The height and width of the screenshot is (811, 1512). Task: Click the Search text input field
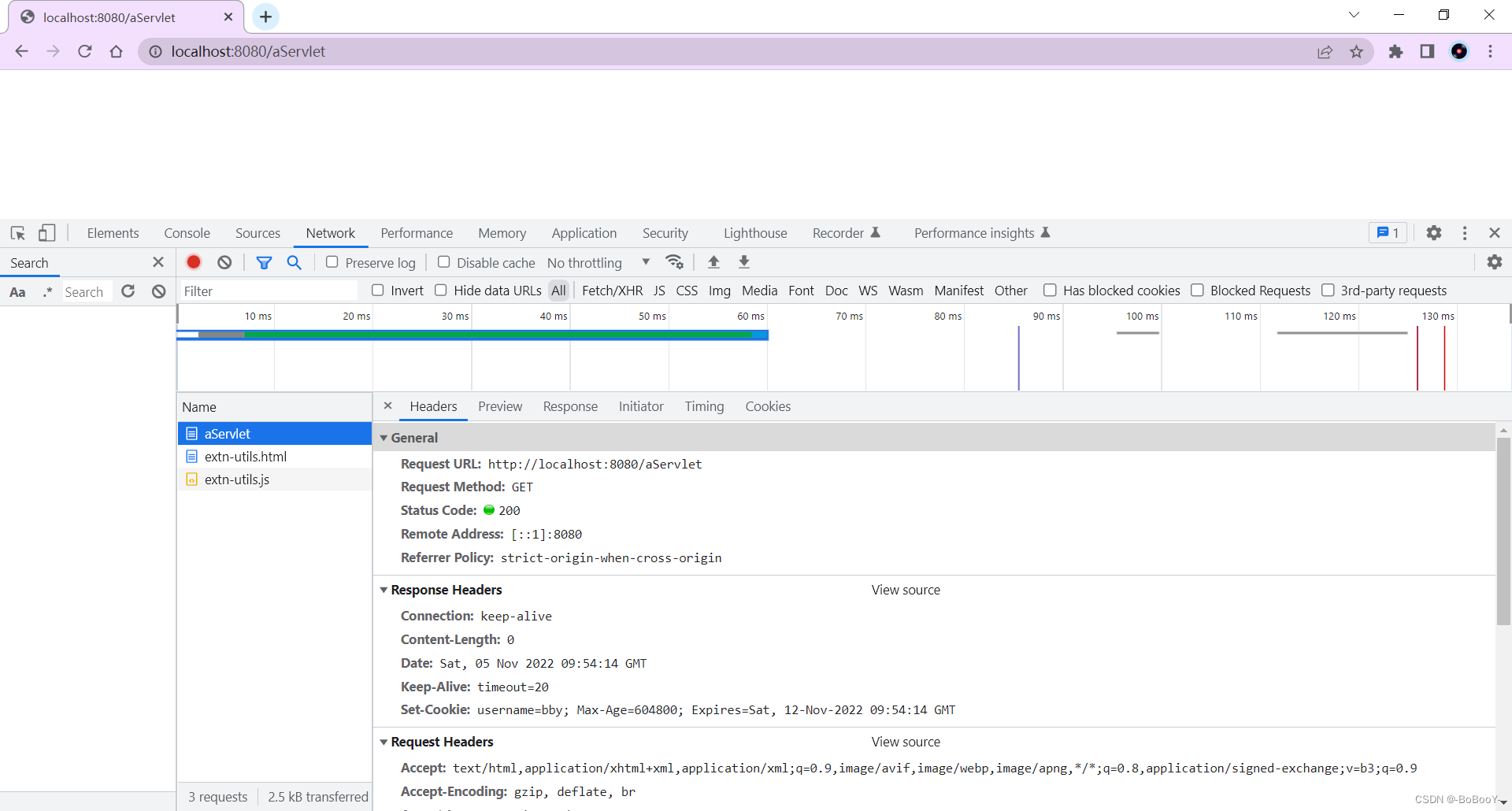pyautogui.click(x=87, y=292)
